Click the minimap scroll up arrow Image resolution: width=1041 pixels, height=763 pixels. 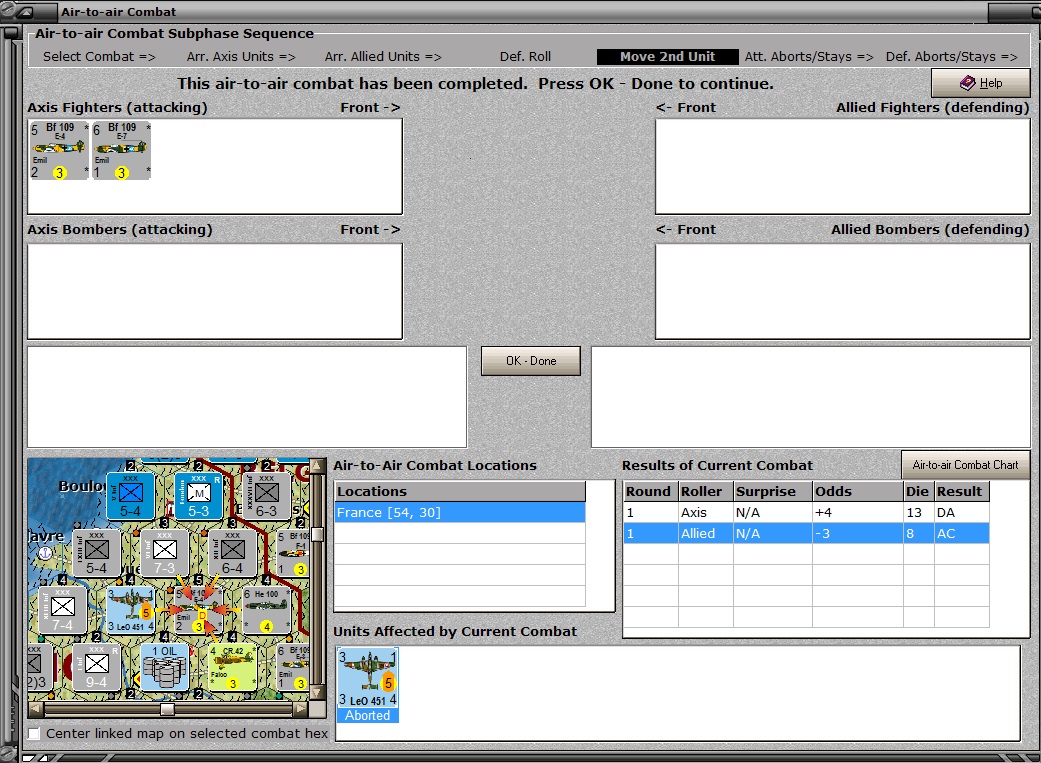(317, 466)
